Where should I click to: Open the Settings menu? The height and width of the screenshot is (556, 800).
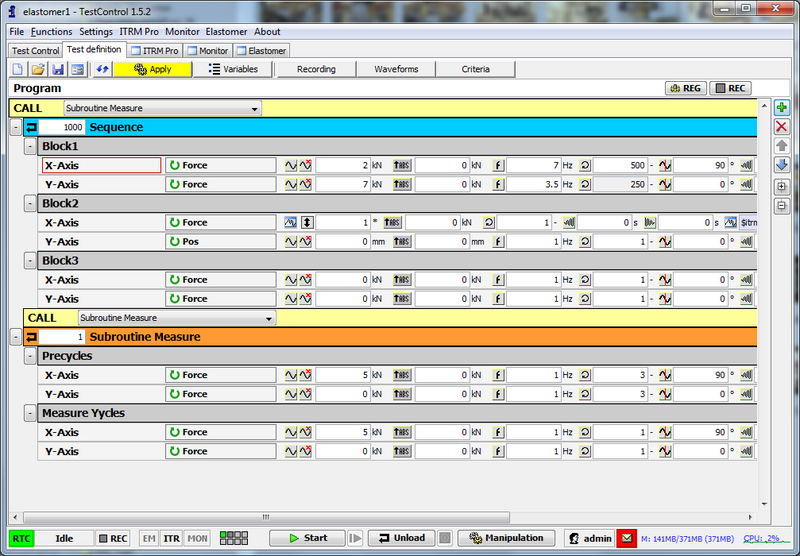pos(95,32)
